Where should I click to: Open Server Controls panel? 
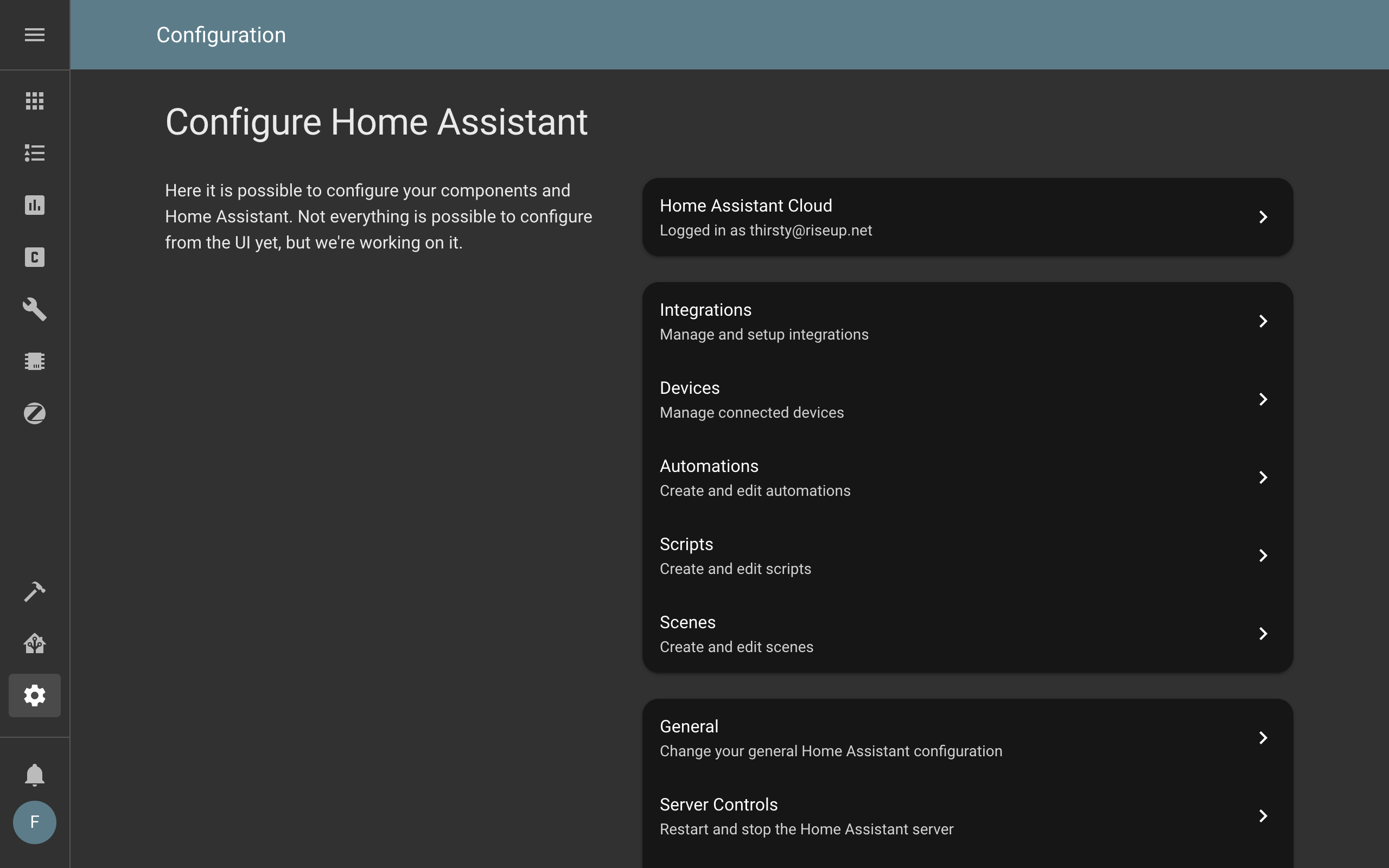[967, 816]
